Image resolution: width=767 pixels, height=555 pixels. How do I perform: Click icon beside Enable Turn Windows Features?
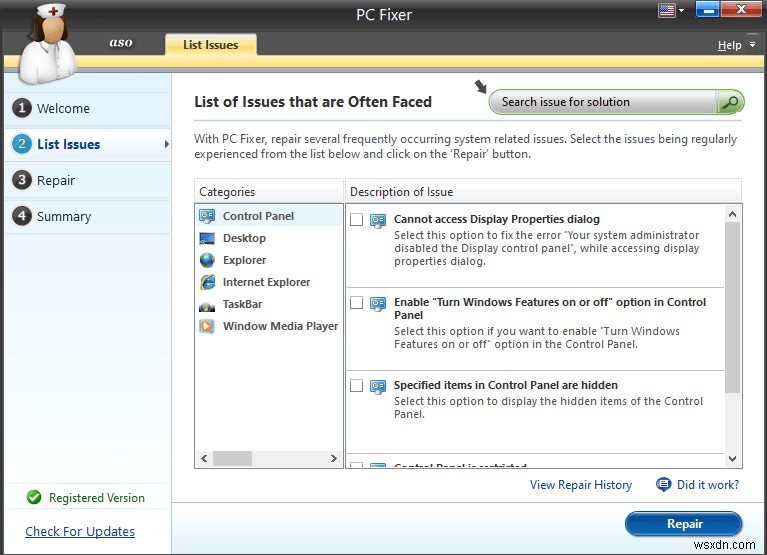378,304
